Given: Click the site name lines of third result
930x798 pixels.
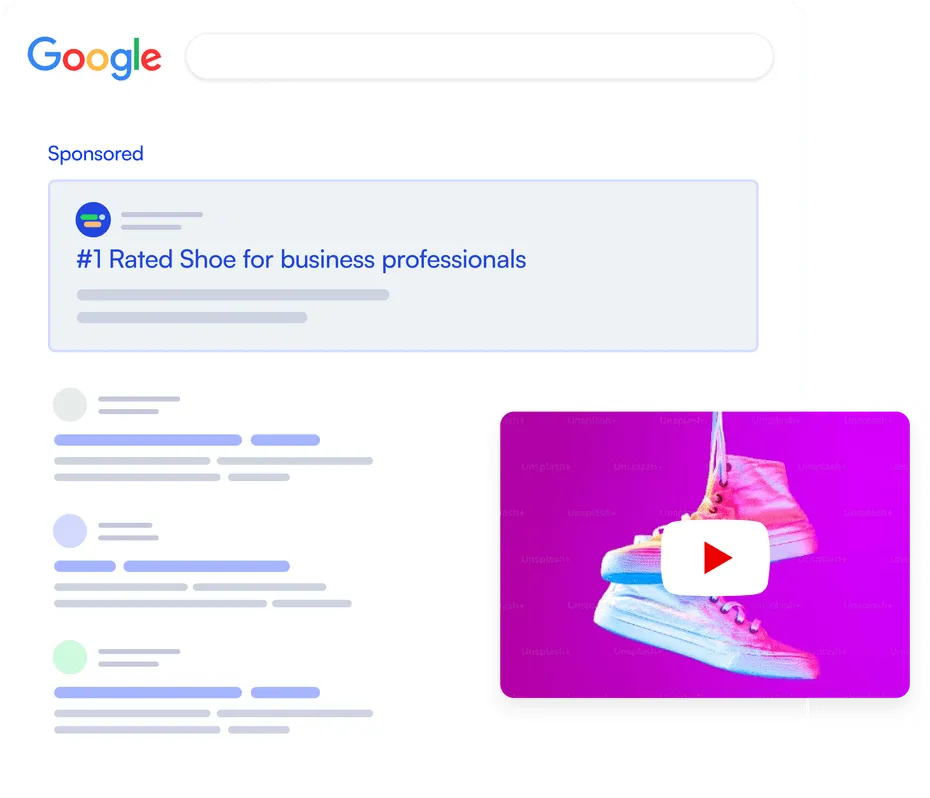Looking at the screenshot, I should tap(139, 657).
